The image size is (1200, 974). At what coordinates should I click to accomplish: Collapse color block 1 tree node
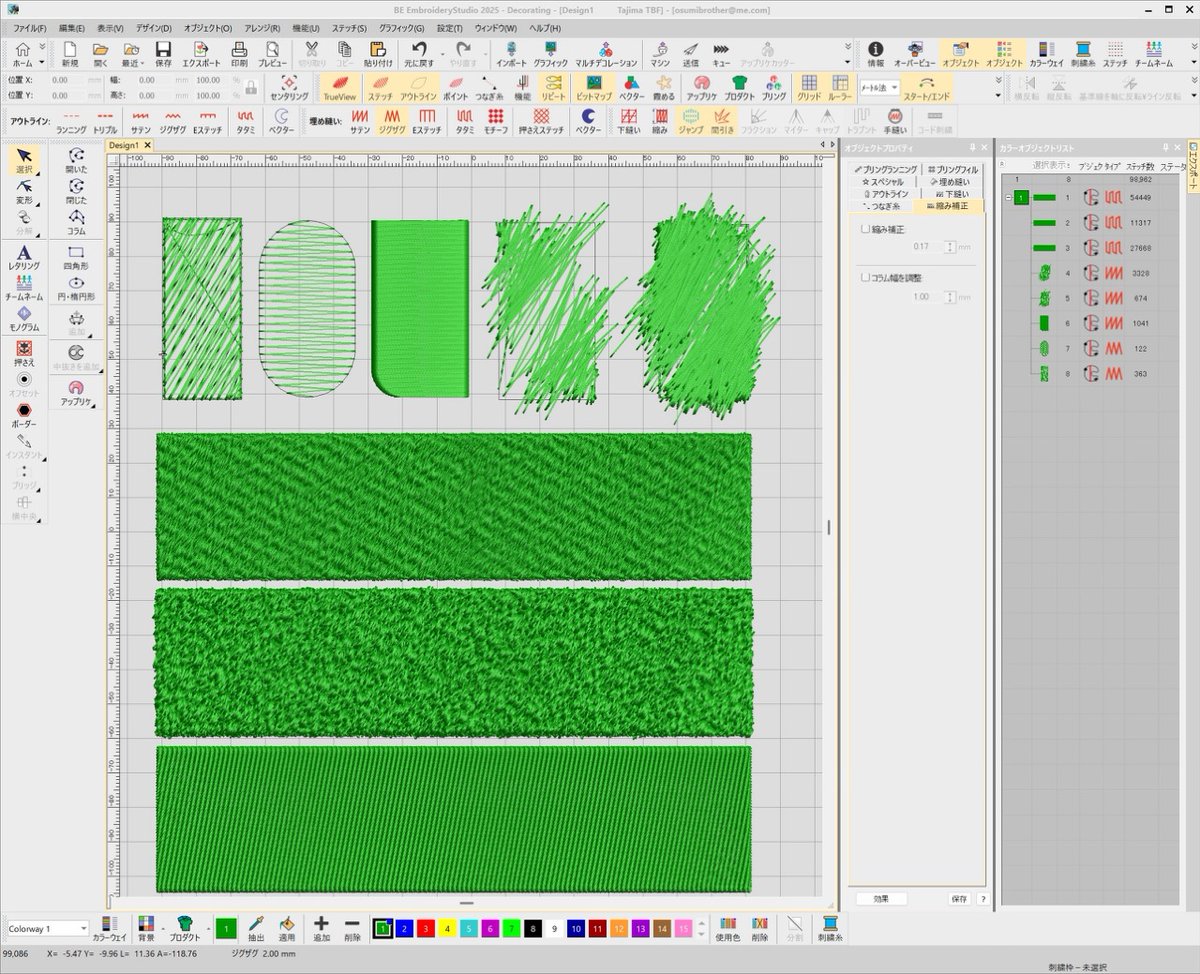point(1008,198)
